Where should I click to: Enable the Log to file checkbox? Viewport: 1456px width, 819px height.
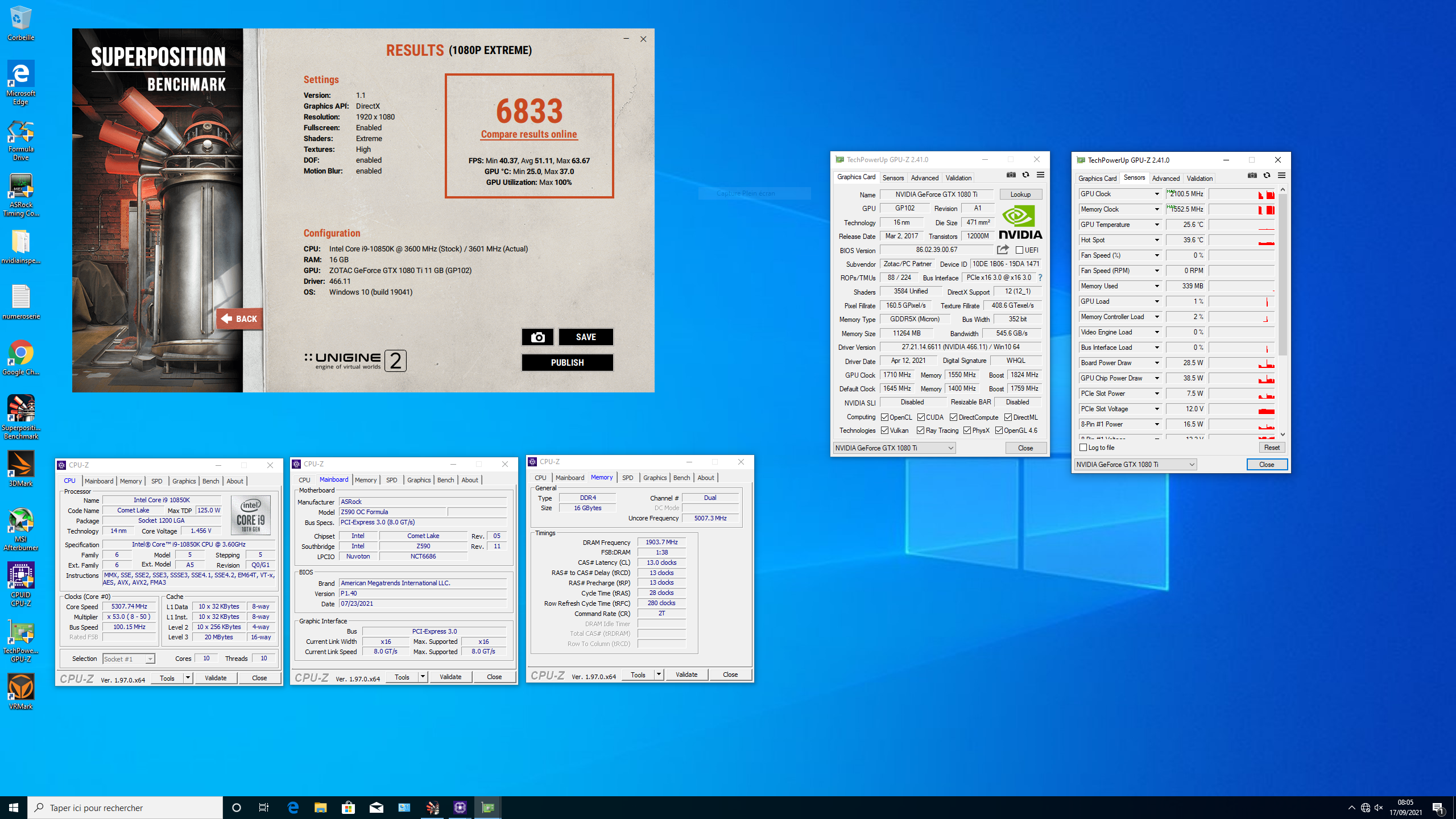click(x=1083, y=448)
